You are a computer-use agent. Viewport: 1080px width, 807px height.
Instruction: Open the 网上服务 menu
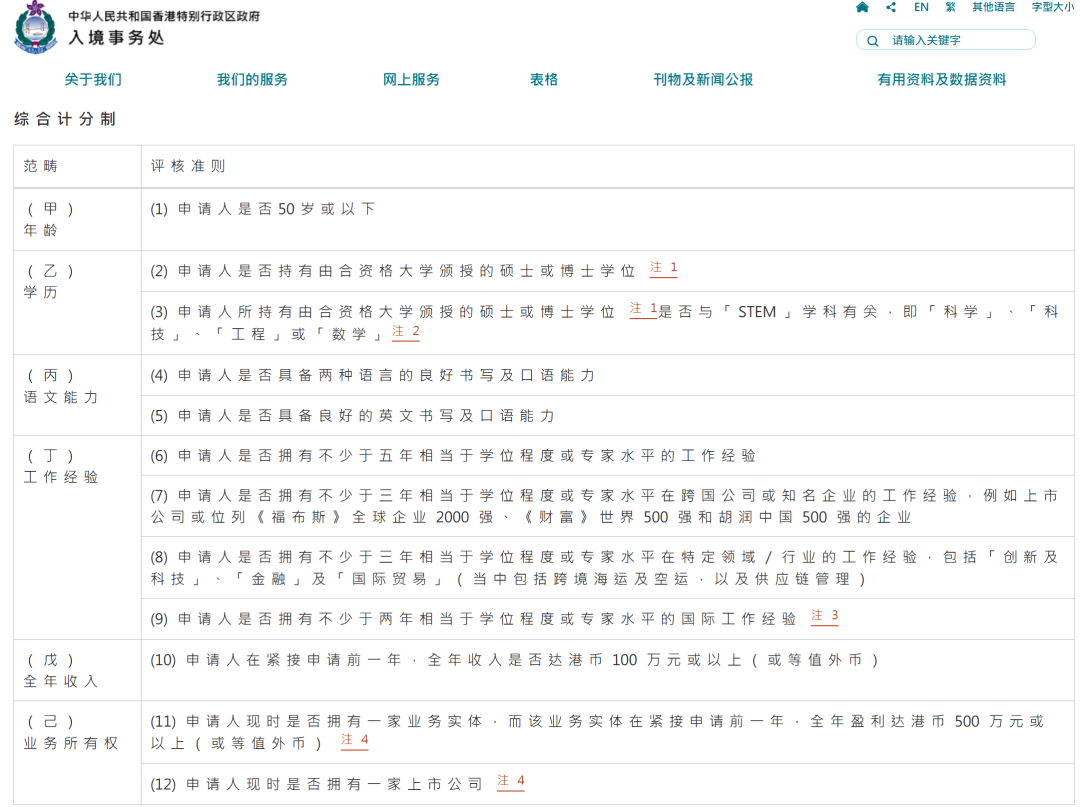pos(411,80)
